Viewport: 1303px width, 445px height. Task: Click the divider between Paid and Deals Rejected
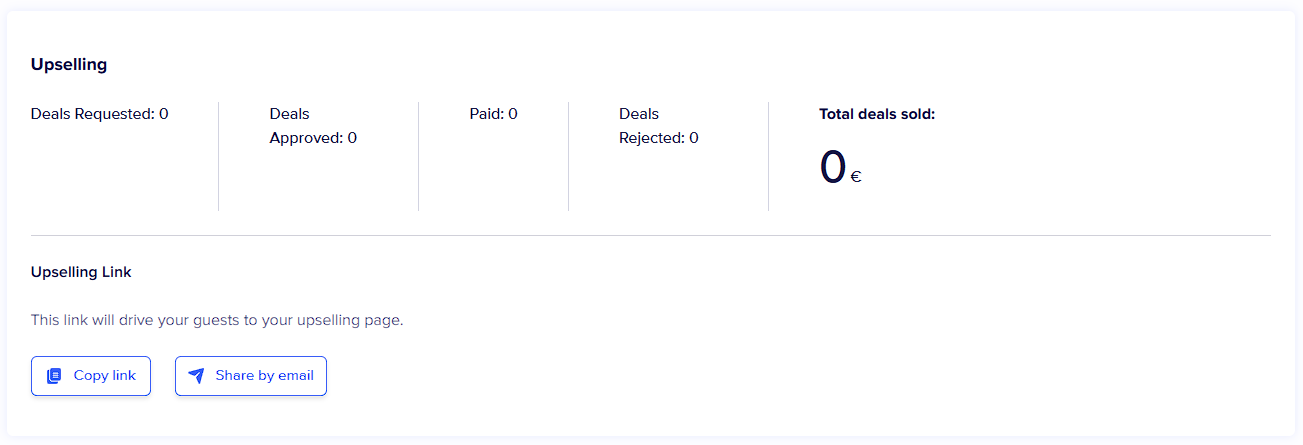pyautogui.click(x=568, y=156)
